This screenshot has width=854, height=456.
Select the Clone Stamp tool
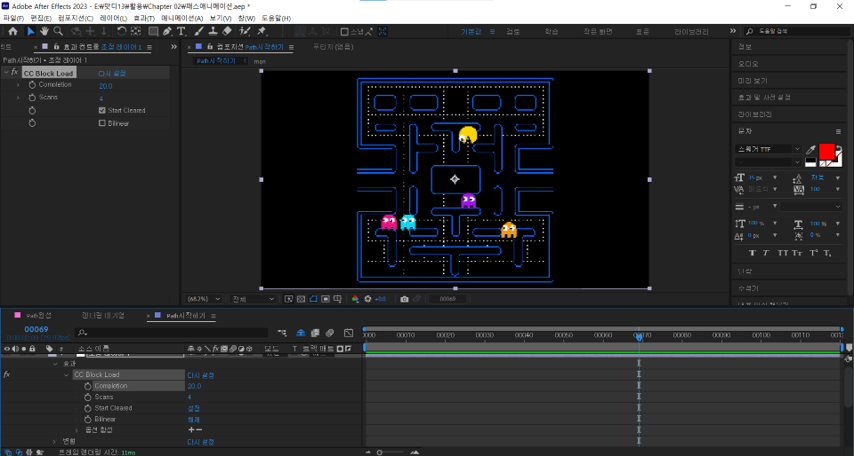tap(214, 32)
